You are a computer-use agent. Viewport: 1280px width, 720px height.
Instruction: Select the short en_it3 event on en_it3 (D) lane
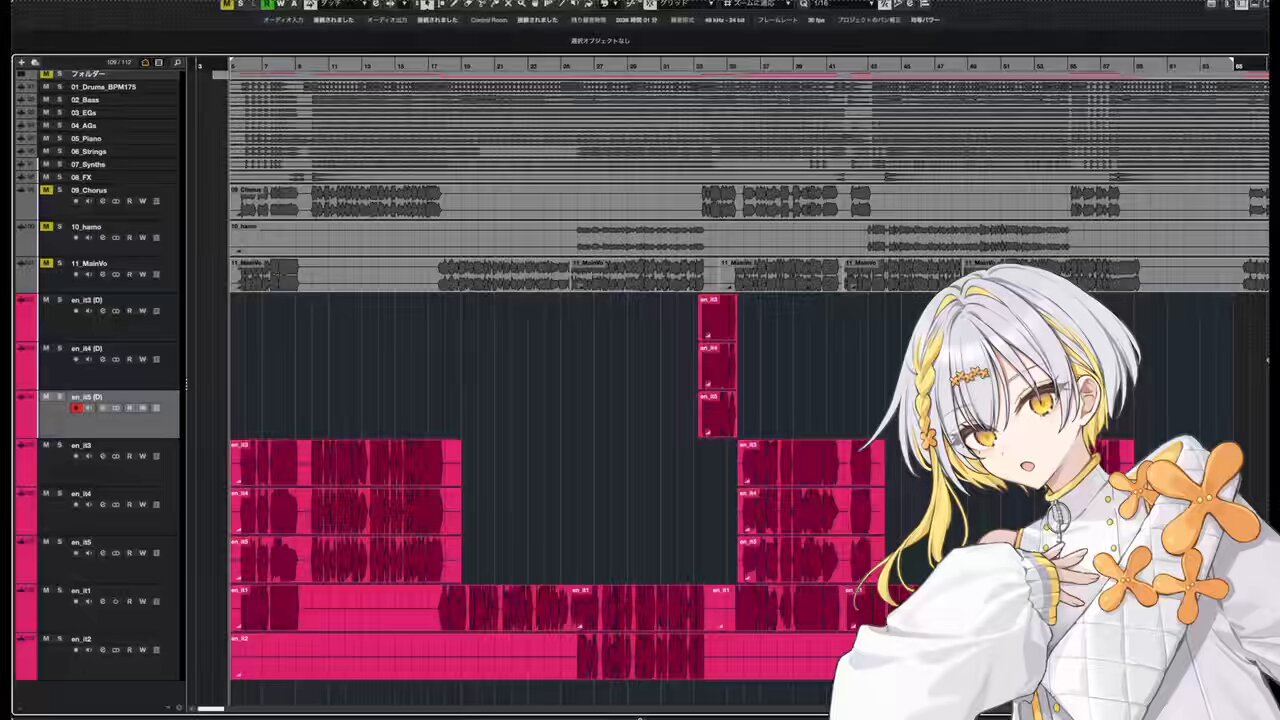click(x=717, y=317)
